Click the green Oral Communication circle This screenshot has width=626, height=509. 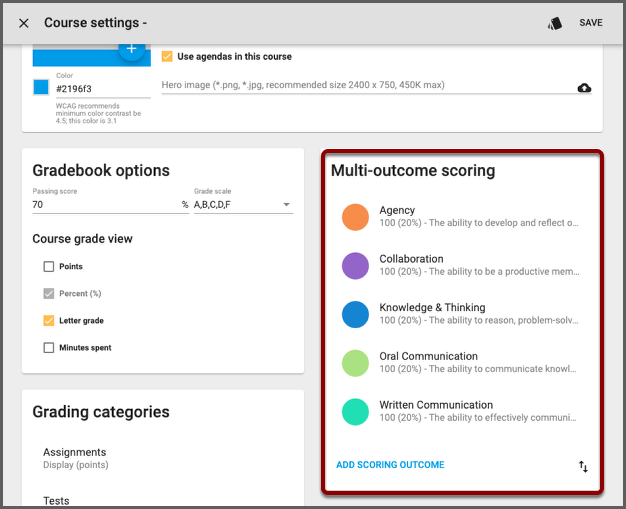355,363
